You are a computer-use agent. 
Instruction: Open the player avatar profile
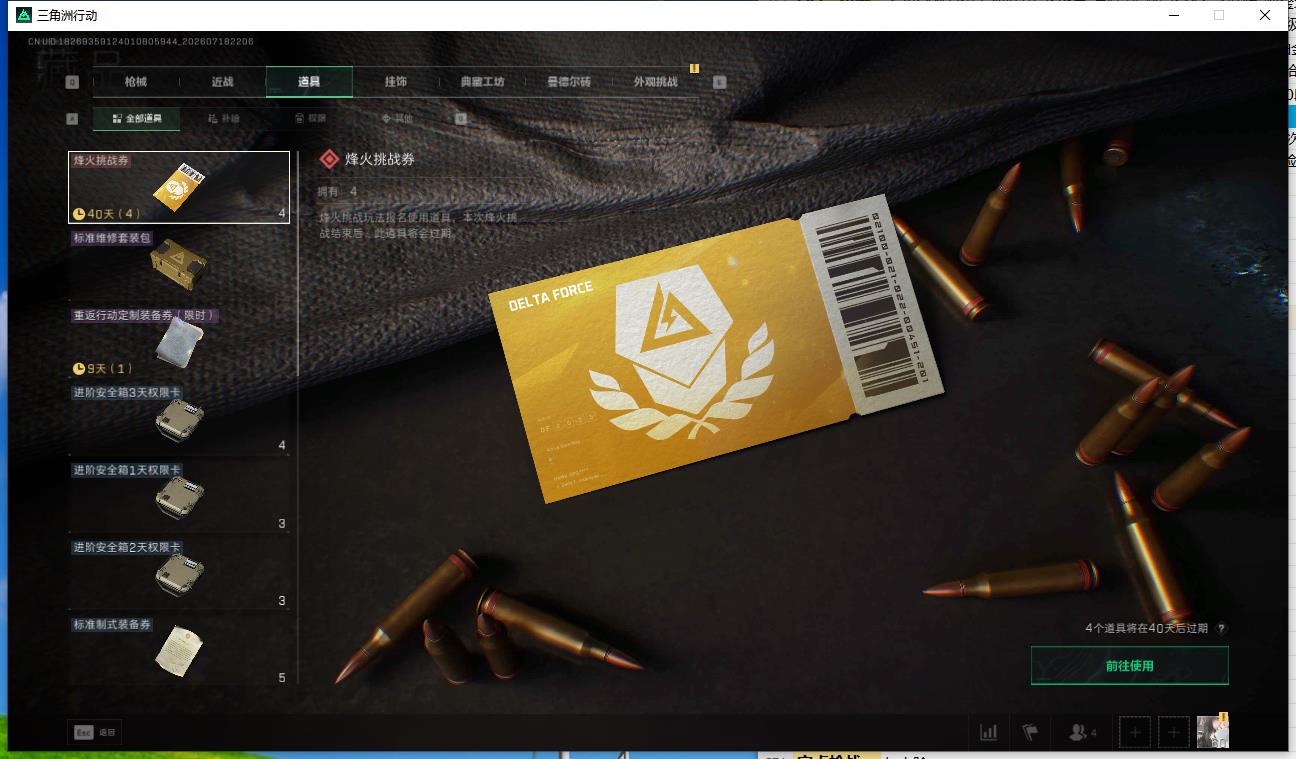coord(1213,733)
